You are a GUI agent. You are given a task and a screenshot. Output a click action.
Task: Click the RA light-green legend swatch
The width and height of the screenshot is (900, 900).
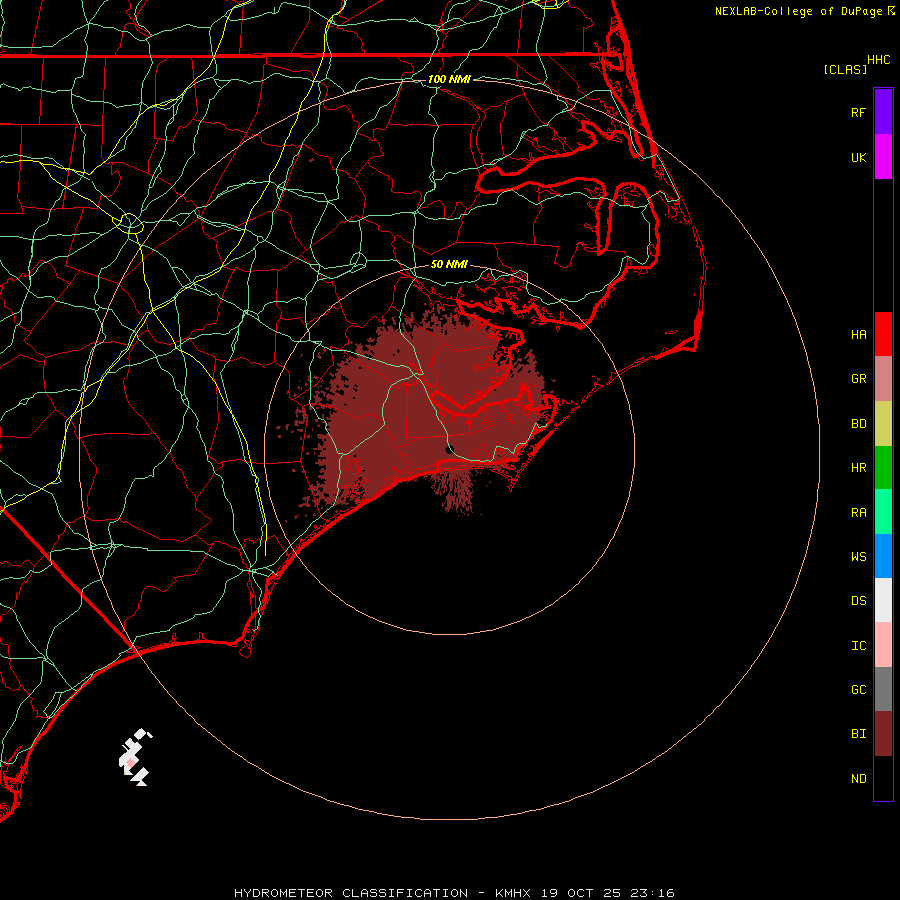[883, 512]
